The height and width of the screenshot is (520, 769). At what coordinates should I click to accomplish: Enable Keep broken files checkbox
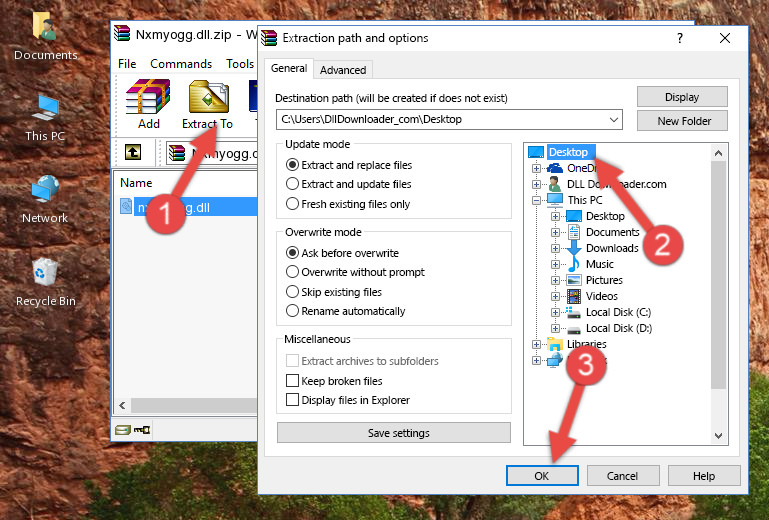coord(292,381)
